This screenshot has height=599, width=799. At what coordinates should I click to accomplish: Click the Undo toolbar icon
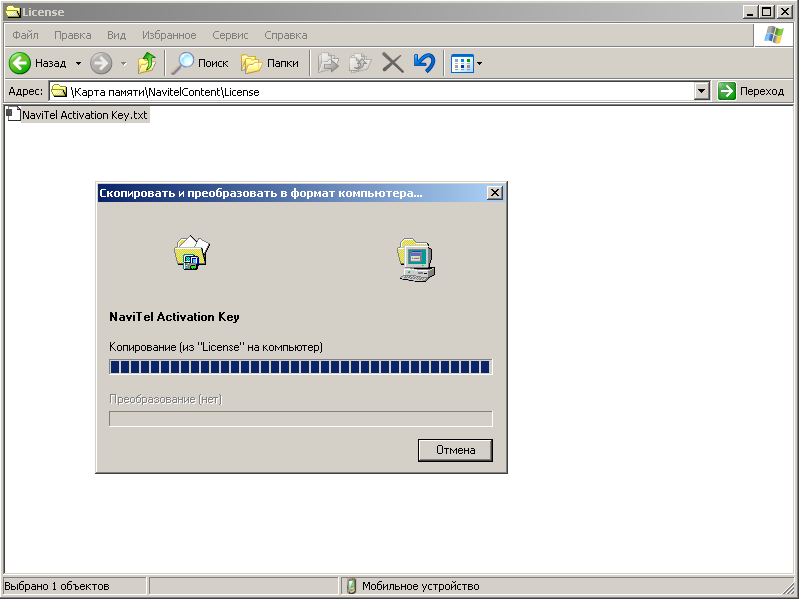(424, 63)
